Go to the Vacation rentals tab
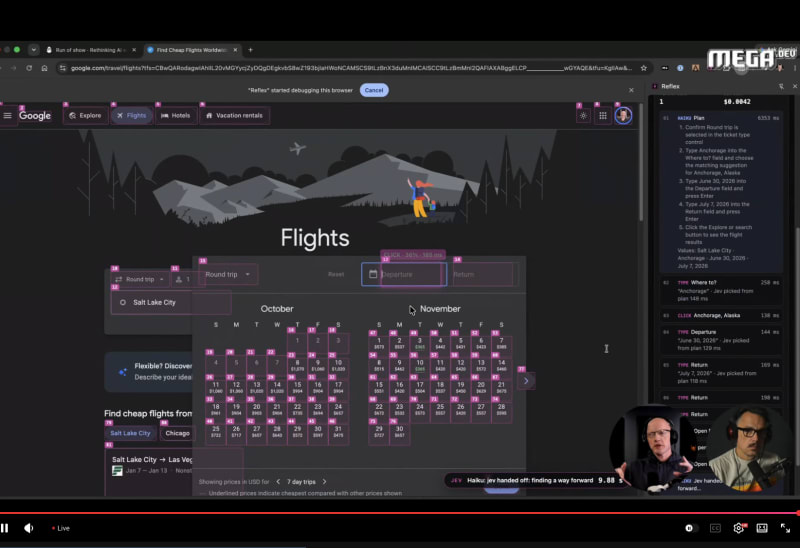 point(234,115)
